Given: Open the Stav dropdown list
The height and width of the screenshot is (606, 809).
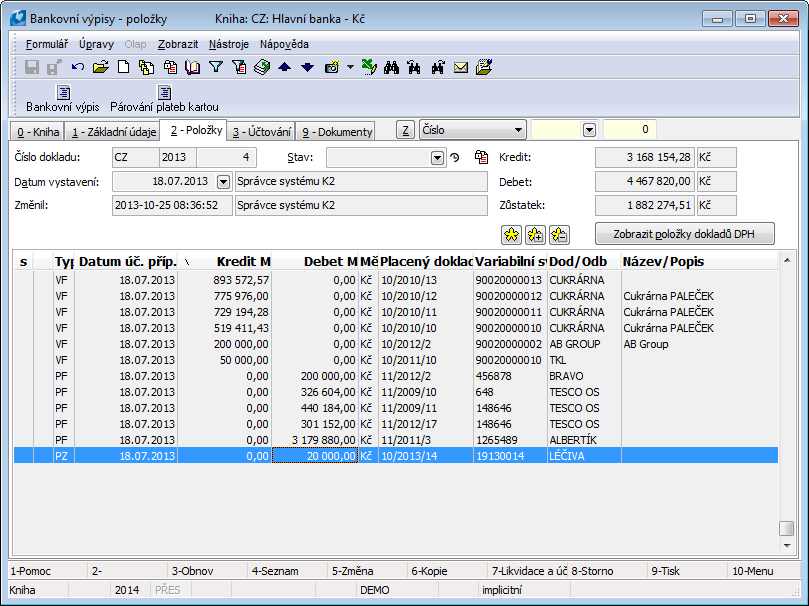Looking at the screenshot, I should [x=437, y=157].
